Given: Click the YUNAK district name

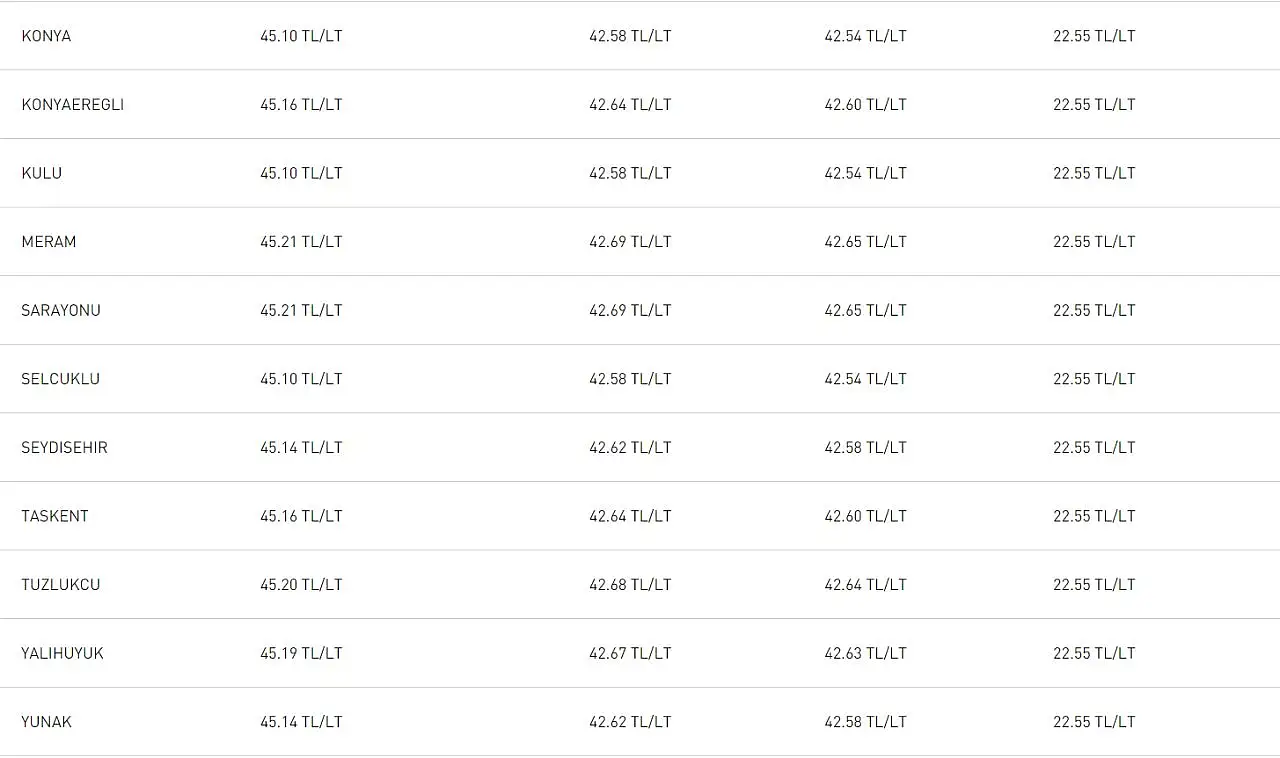Looking at the screenshot, I should click(46, 722).
